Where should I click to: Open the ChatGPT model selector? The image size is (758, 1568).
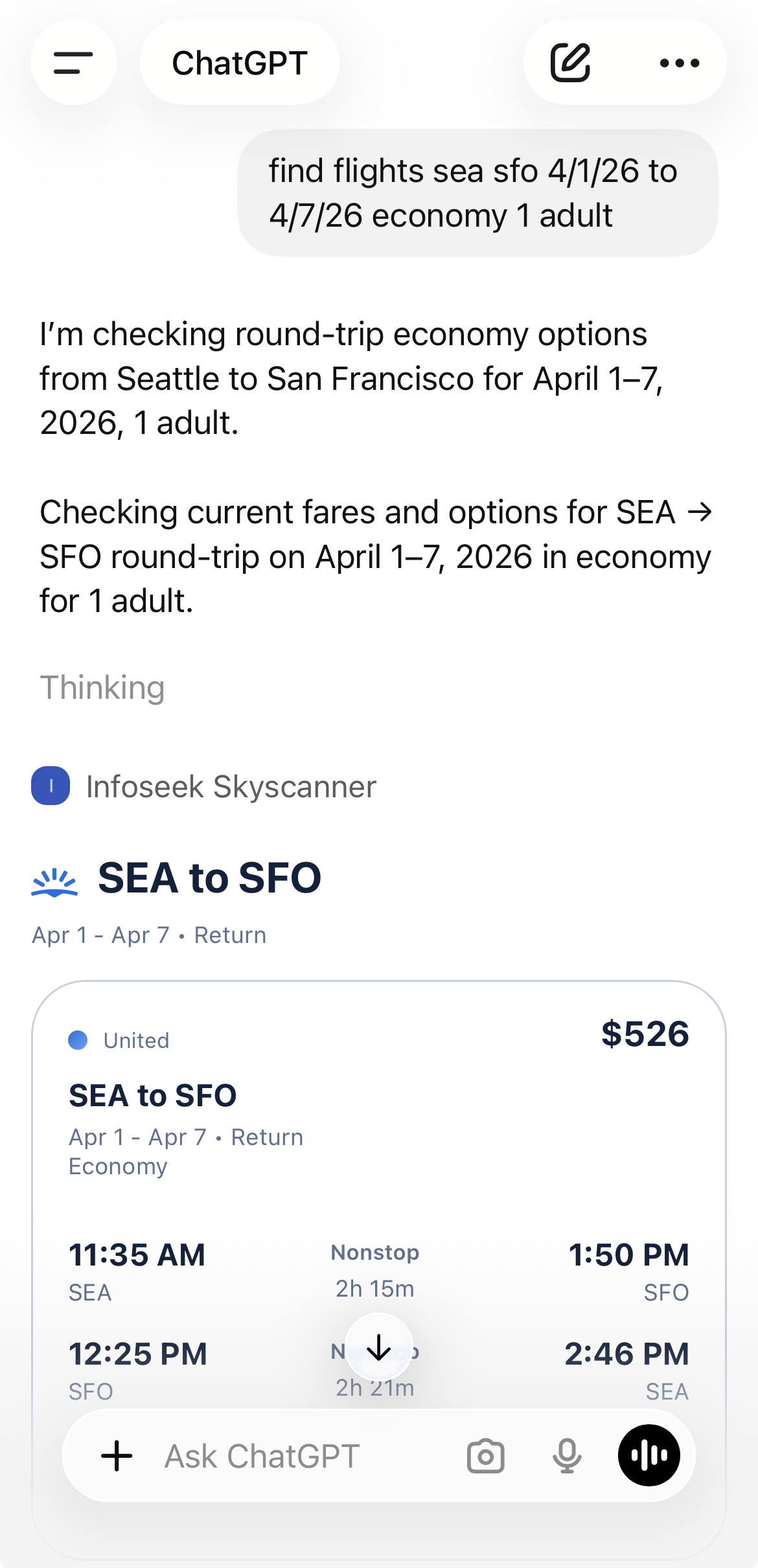click(240, 63)
